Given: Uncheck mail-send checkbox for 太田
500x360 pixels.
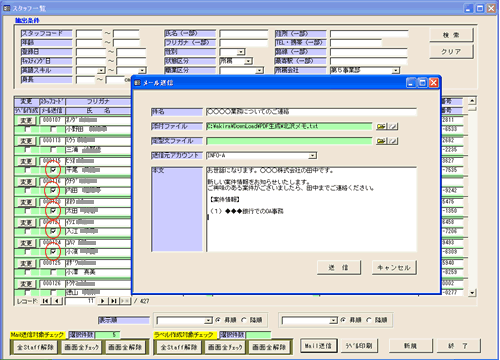Looking at the screenshot, I should [x=53, y=211].
